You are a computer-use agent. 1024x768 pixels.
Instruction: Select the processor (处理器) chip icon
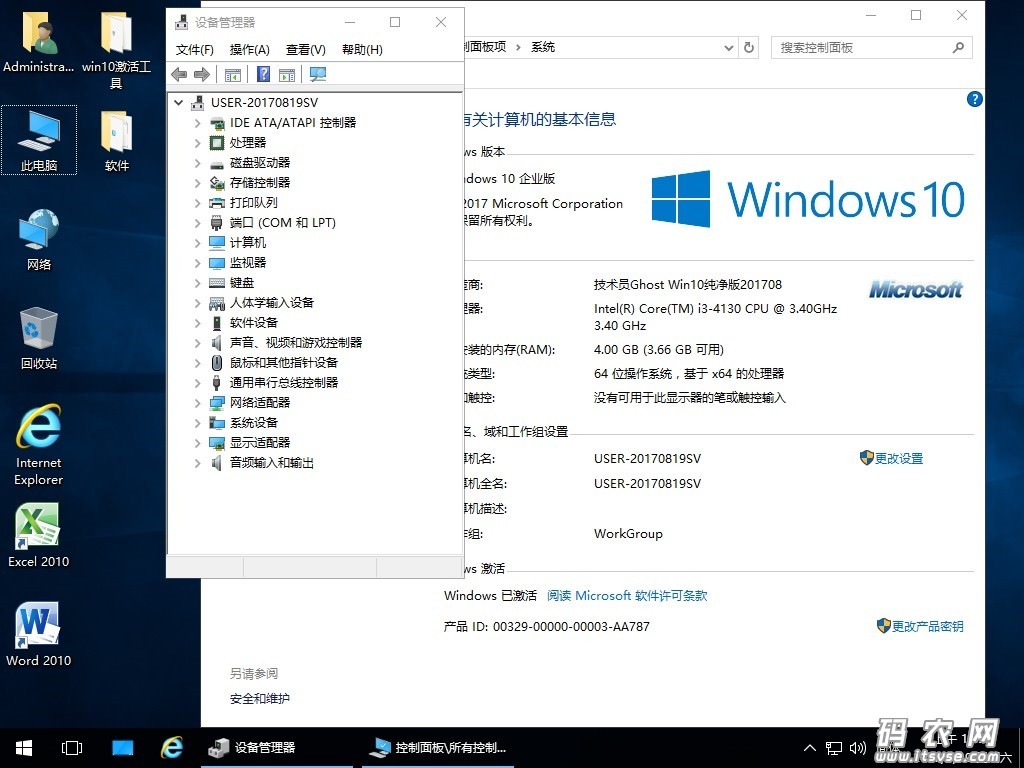point(217,142)
